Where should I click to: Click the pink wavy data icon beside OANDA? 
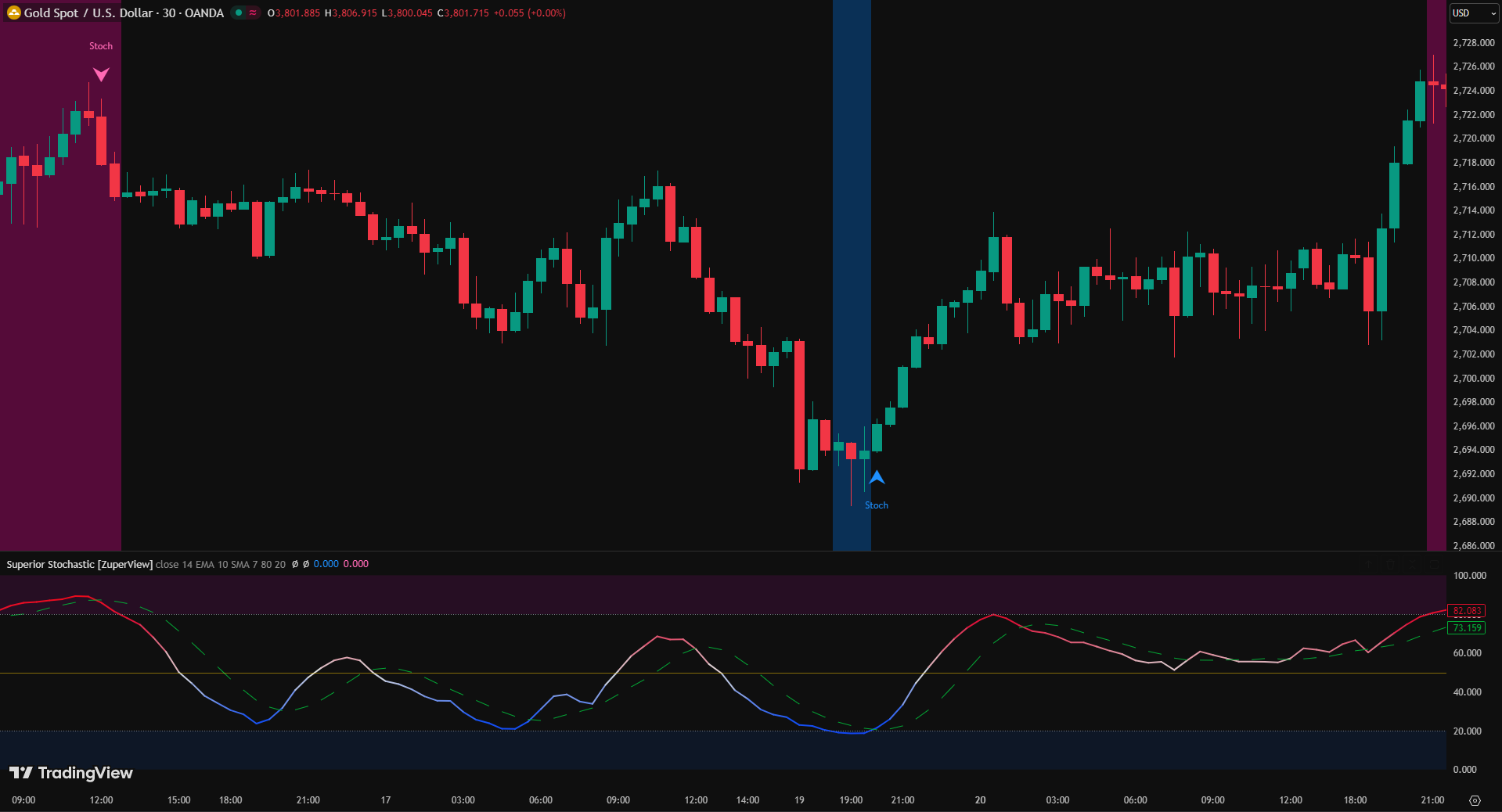253,13
